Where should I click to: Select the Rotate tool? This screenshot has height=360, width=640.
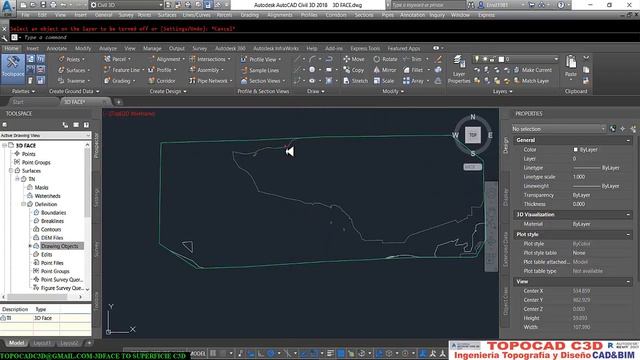coord(385,60)
